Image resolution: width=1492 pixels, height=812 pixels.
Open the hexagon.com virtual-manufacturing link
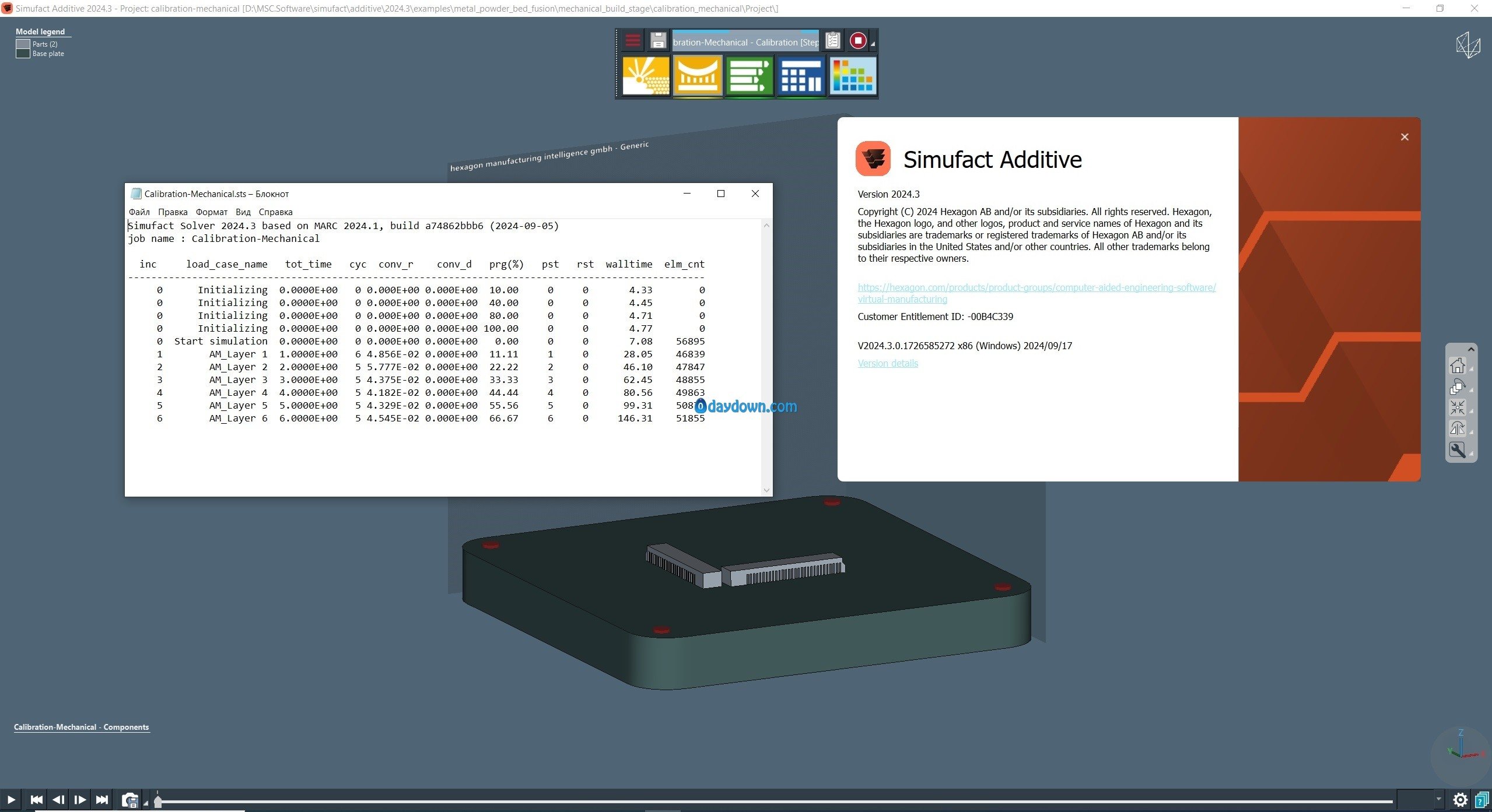(1036, 293)
